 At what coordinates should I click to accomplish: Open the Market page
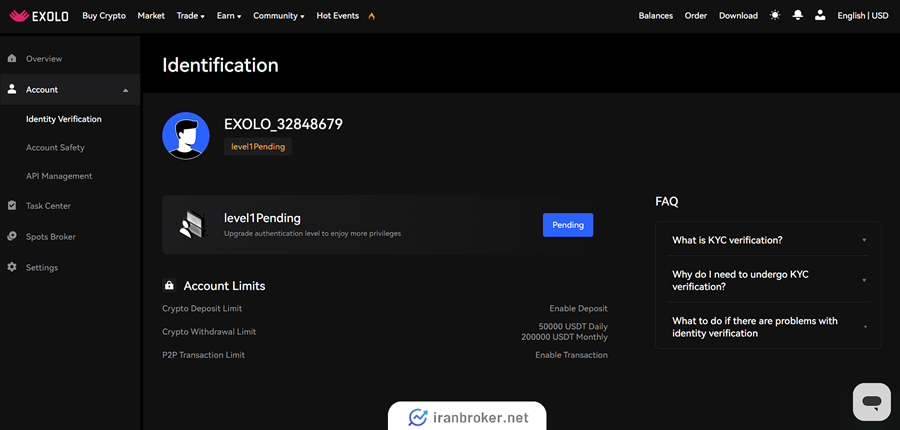(x=151, y=16)
